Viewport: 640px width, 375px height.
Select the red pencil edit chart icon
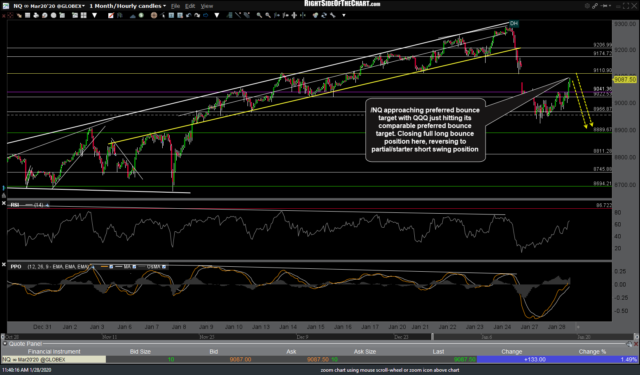(111, 15)
